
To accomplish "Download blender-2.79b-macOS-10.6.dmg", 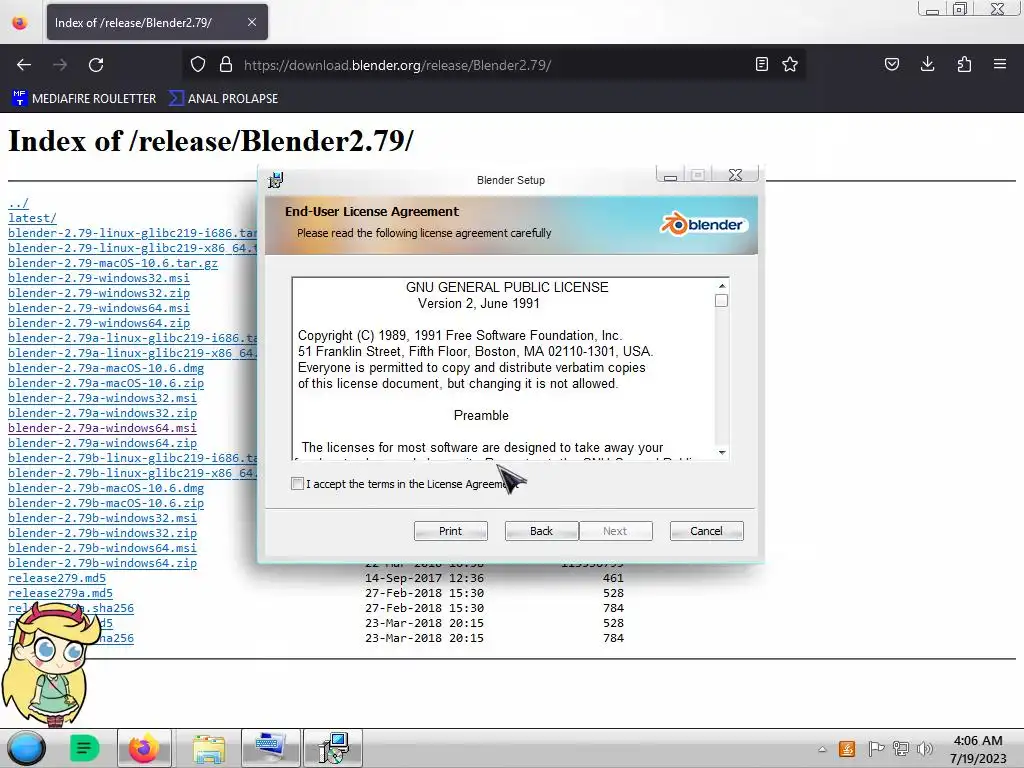I will [106, 488].
